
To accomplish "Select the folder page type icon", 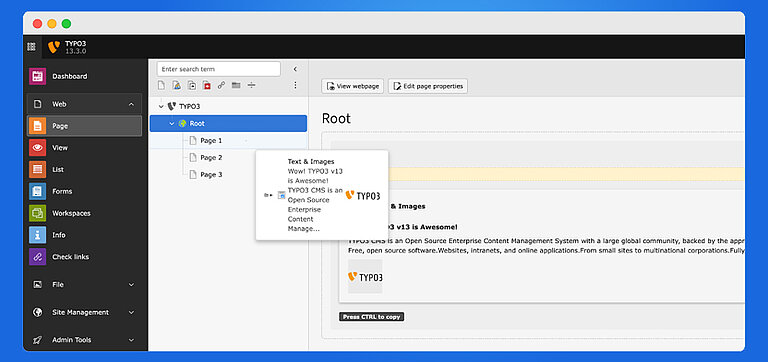I will [236, 85].
